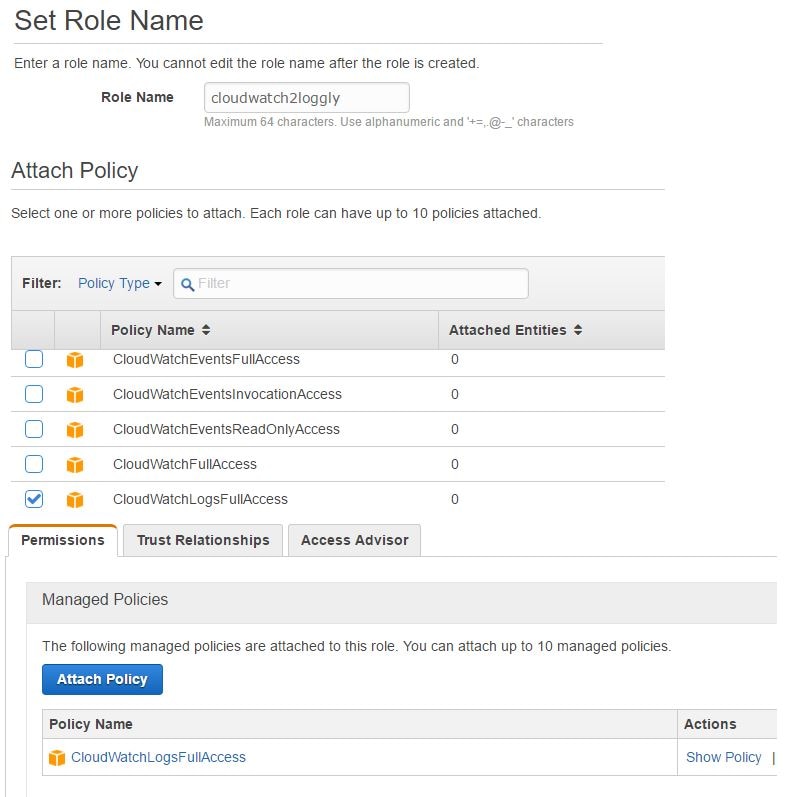This screenshot has height=797, width=796.
Task: Sort by Policy Name column arrows
Action: (206, 330)
